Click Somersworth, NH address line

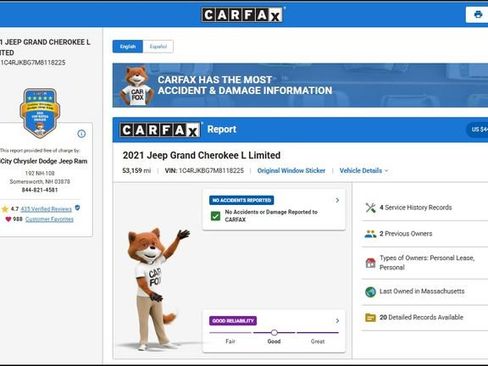[x=40, y=181]
